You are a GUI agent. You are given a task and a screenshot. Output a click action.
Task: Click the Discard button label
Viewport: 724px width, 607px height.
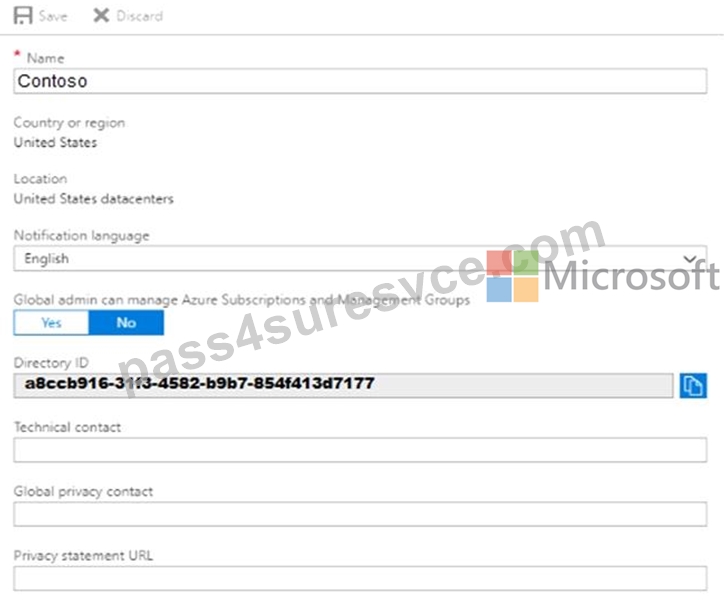pos(139,16)
